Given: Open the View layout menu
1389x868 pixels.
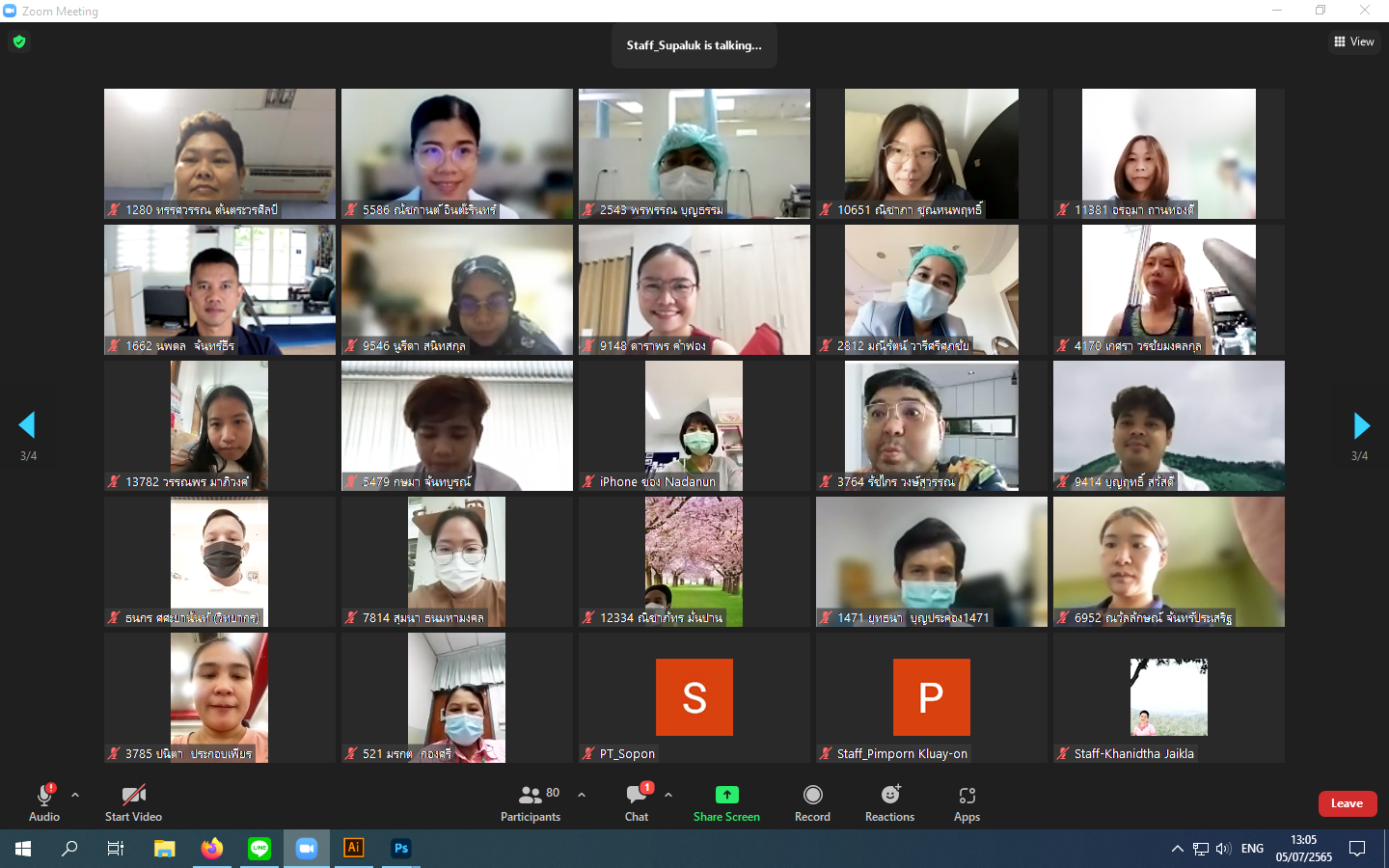Looking at the screenshot, I should click(x=1354, y=41).
